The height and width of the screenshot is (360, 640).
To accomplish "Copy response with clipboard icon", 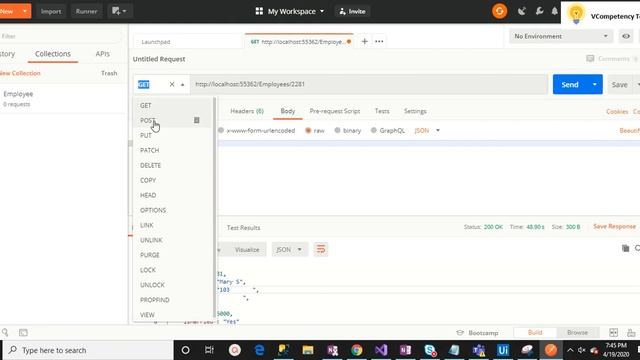I will (625, 248).
